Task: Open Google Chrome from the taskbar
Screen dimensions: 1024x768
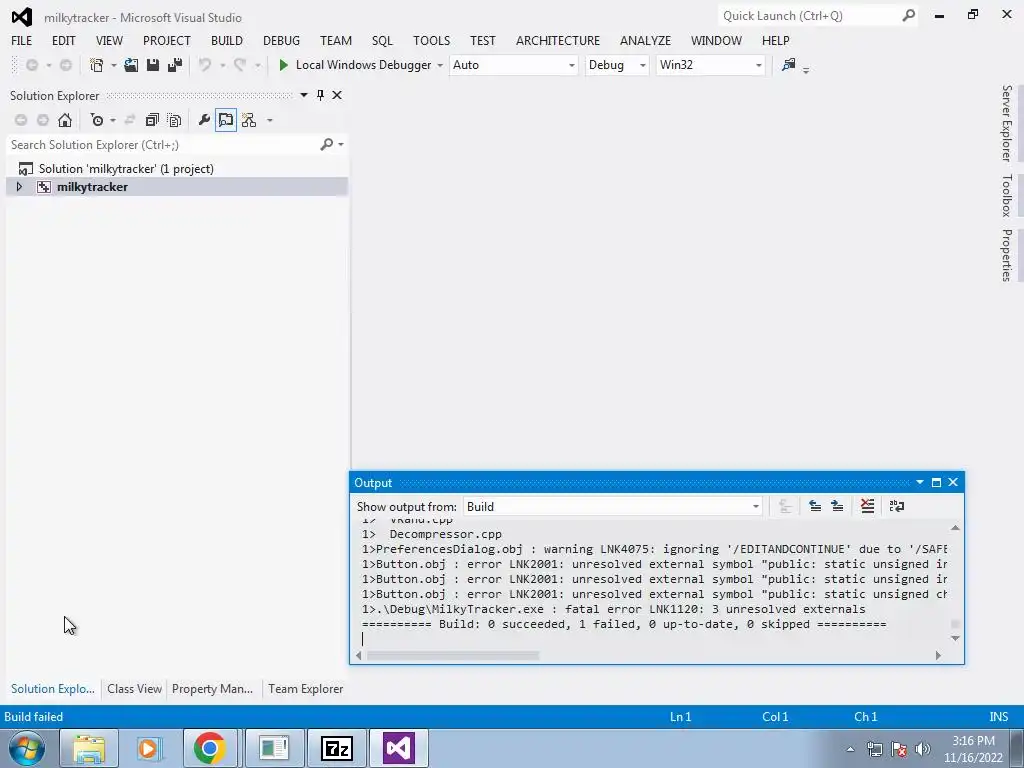Action: pos(210,748)
